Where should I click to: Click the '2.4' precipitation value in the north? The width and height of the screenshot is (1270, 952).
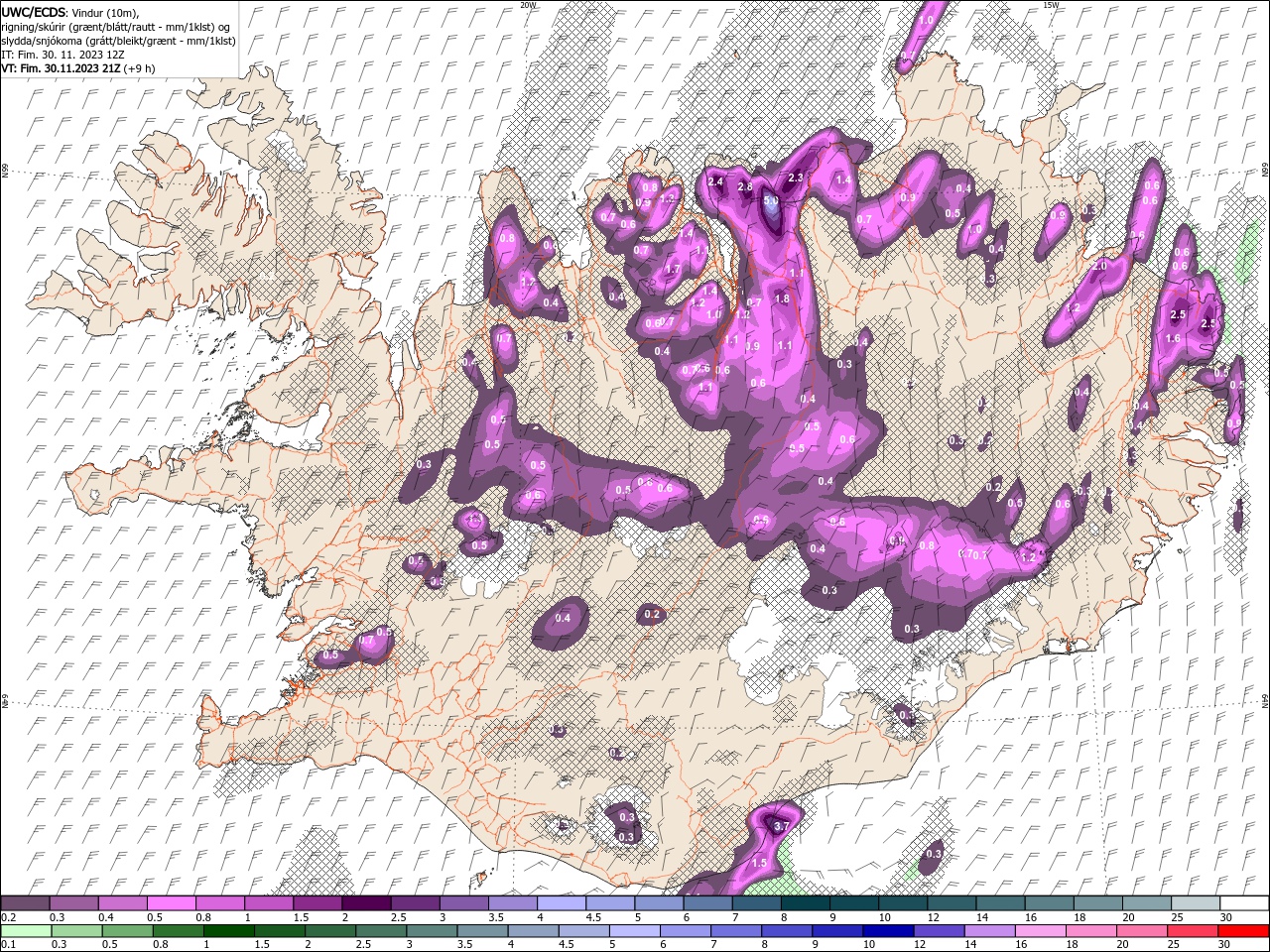point(715,182)
